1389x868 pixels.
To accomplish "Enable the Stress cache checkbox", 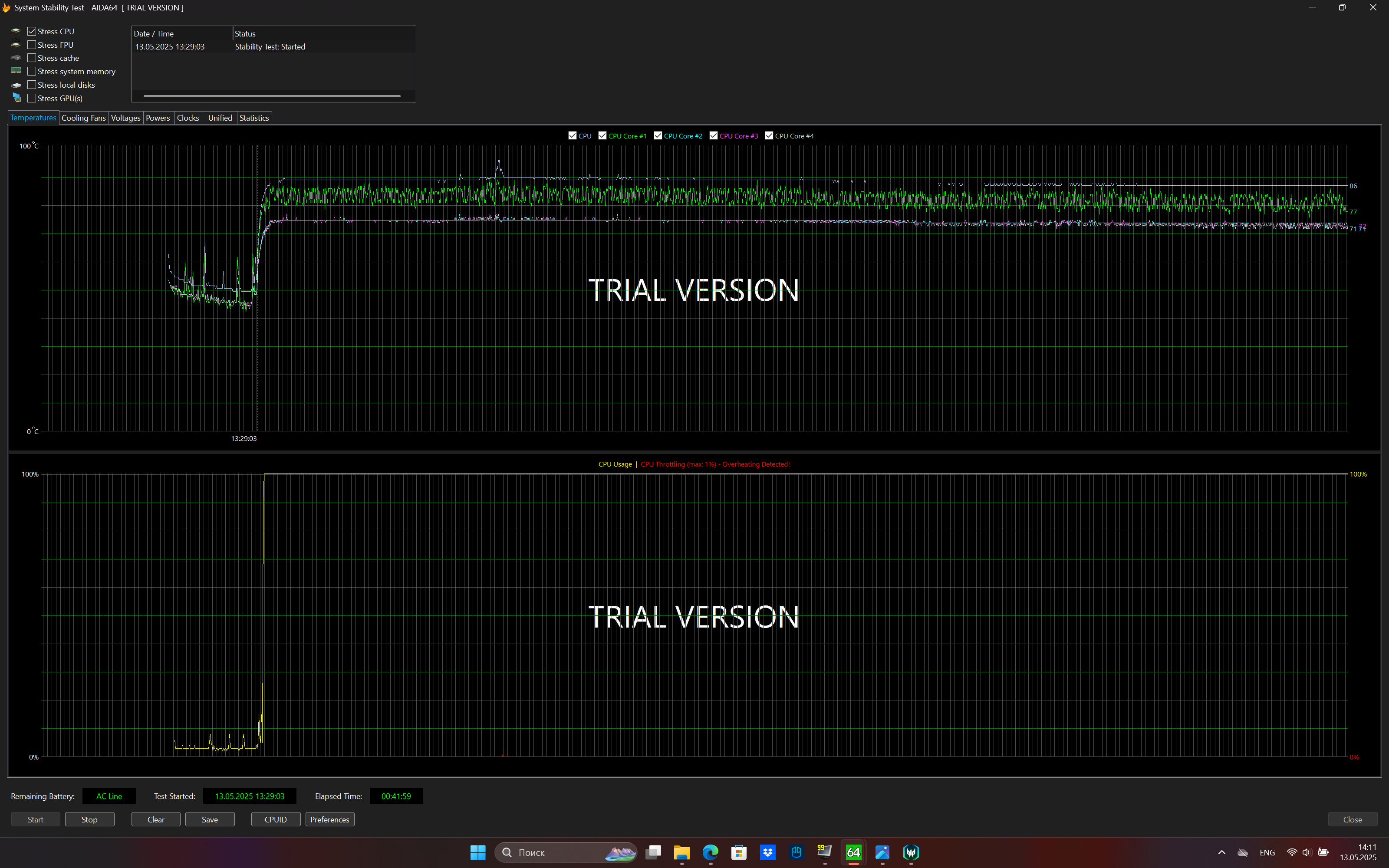I will pos(32,58).
